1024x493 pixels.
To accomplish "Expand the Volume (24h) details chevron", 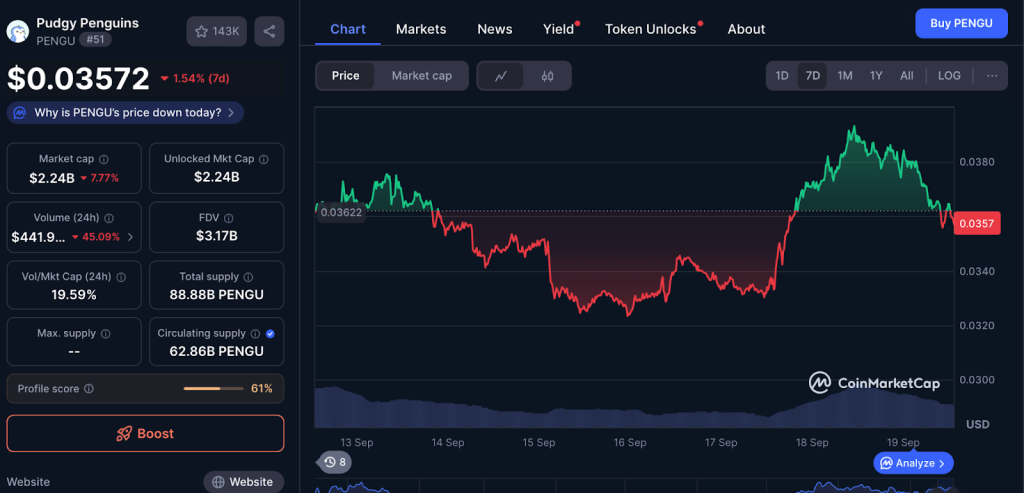I will click(x=130, y=237).
